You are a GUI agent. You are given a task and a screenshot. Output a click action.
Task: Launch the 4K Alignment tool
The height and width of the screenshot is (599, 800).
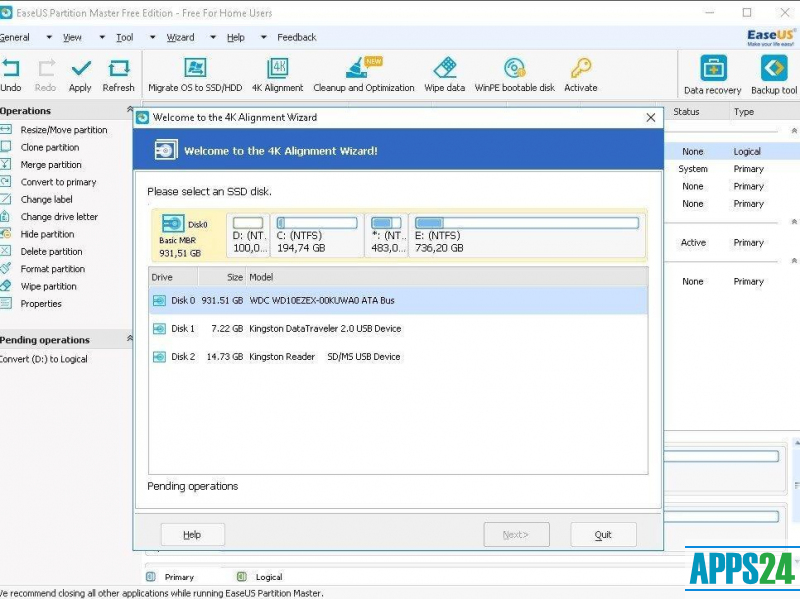pos(278,75)
